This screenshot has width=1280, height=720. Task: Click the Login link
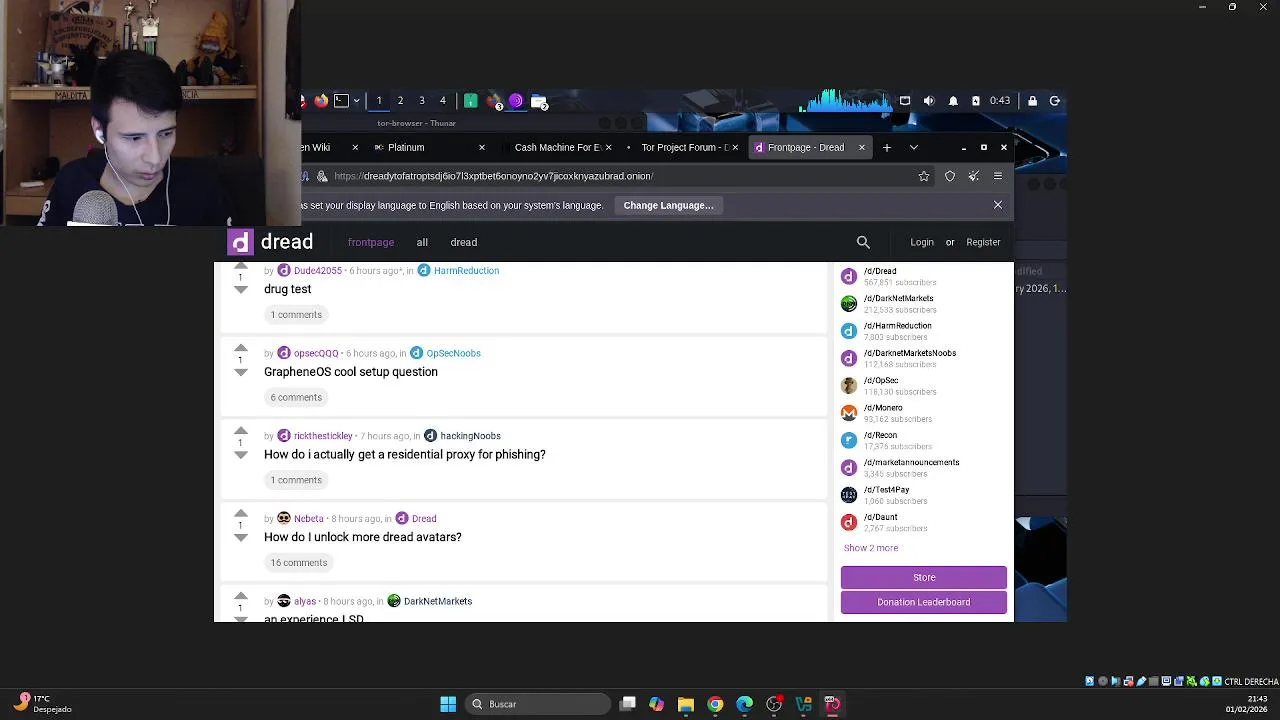pyautogui.click(x=922, y=242)
